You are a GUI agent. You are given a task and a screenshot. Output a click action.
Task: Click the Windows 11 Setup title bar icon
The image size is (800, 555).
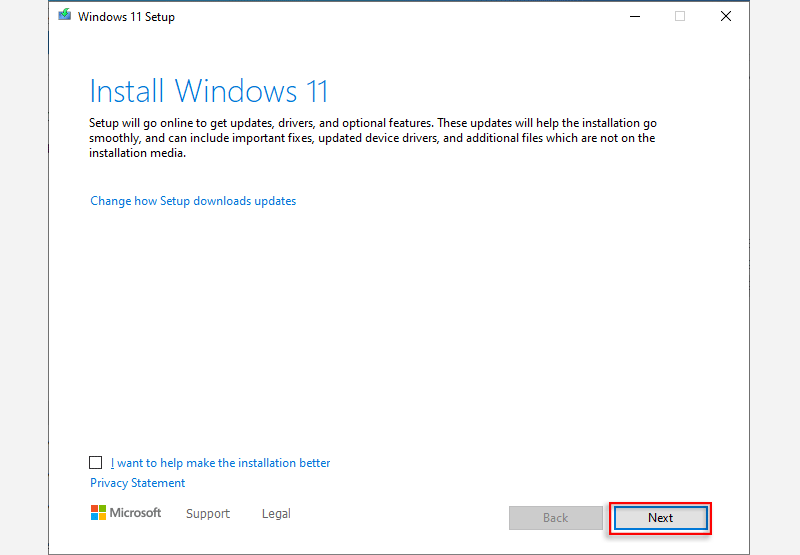point(65,15)
